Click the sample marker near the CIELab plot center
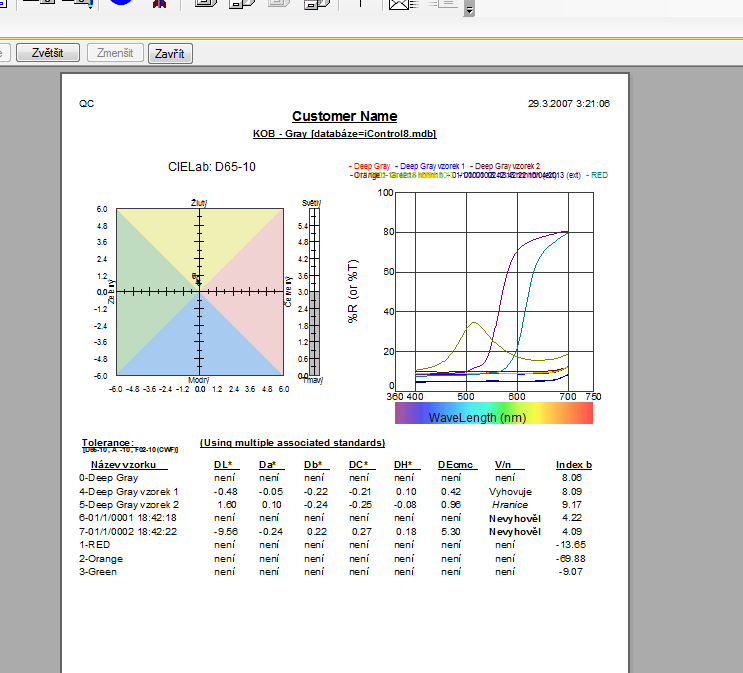 coord(197,280)
